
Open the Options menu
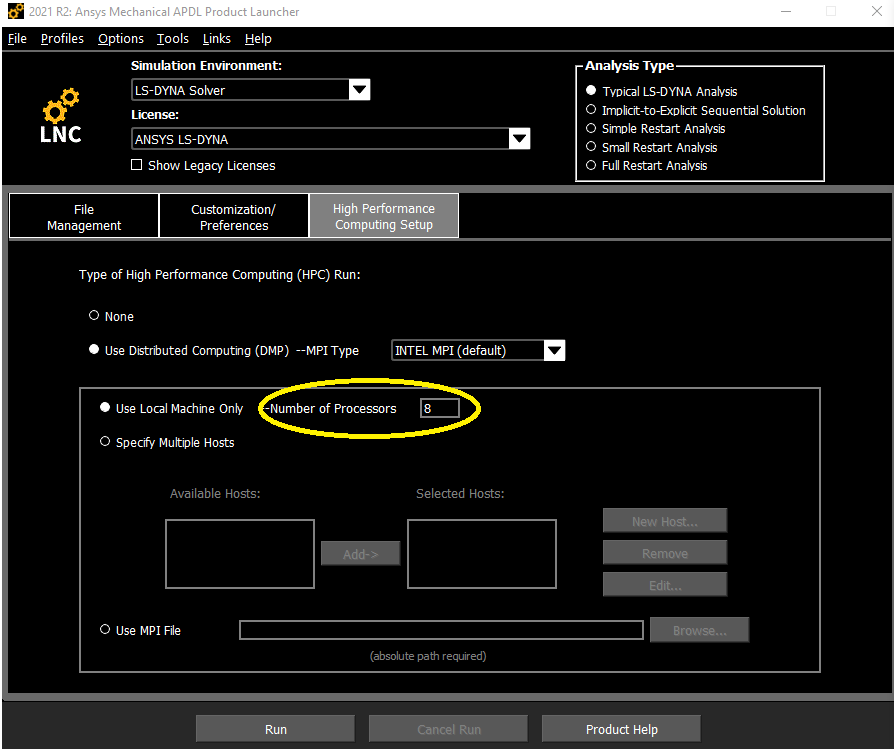(x=121, y=39)
